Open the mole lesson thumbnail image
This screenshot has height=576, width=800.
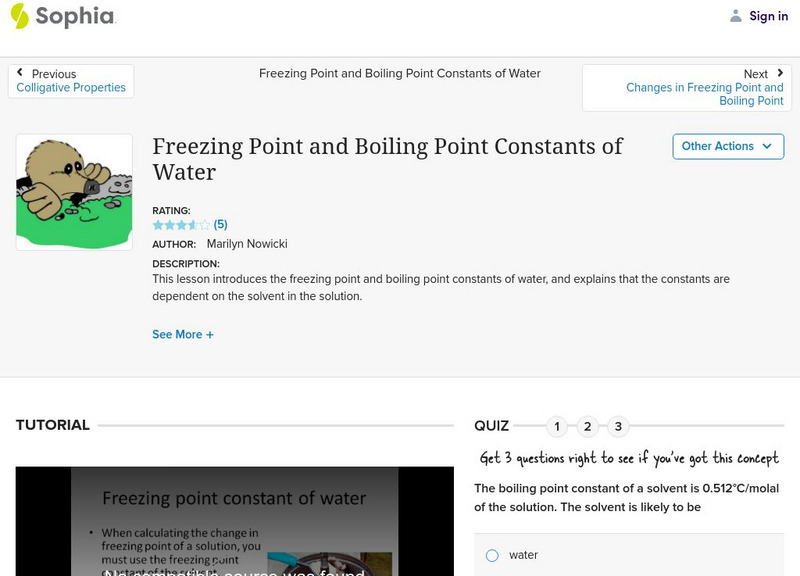pyautogui.click(x=74, y=192)
